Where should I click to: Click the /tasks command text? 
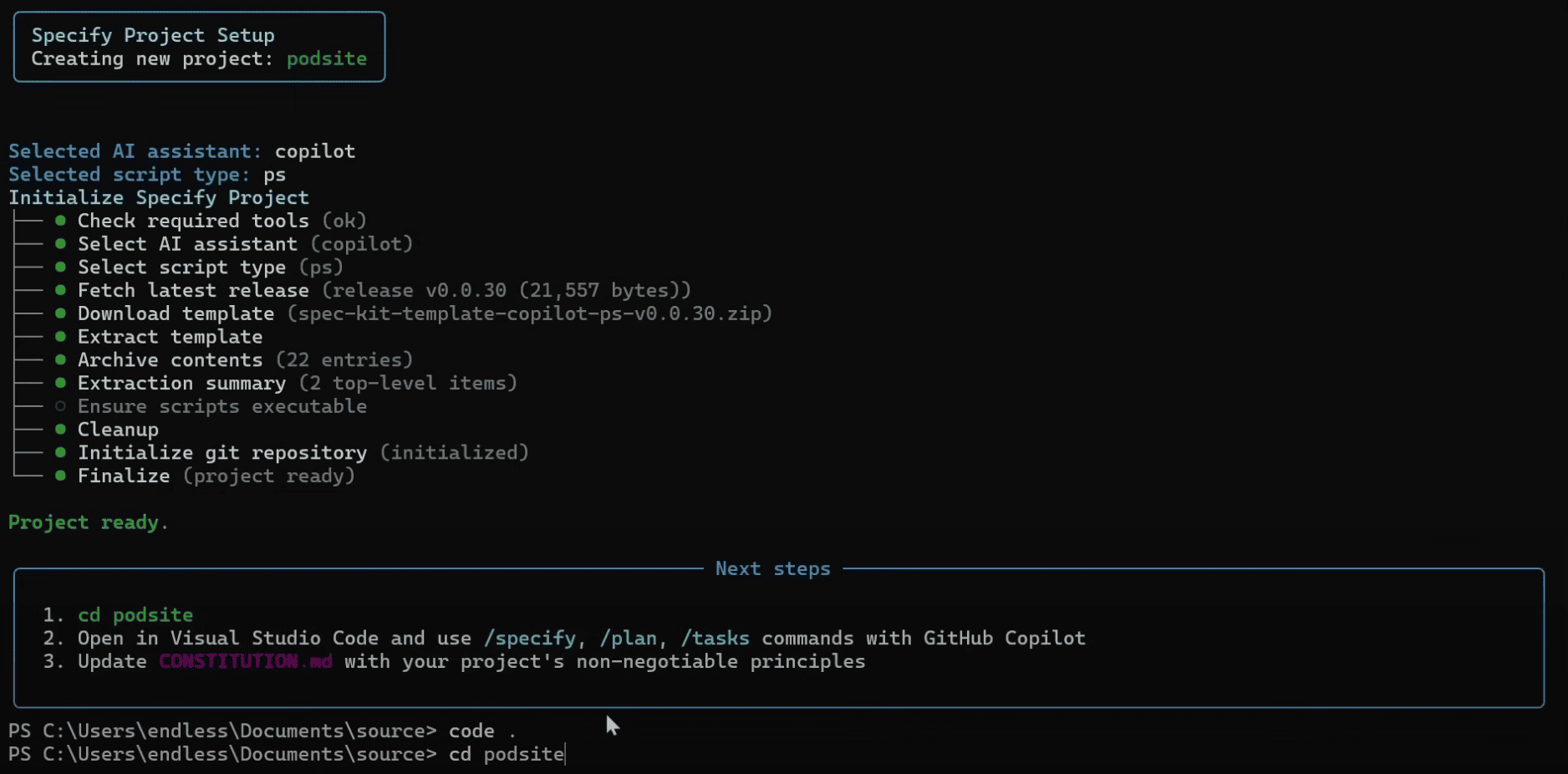point(715,639)
